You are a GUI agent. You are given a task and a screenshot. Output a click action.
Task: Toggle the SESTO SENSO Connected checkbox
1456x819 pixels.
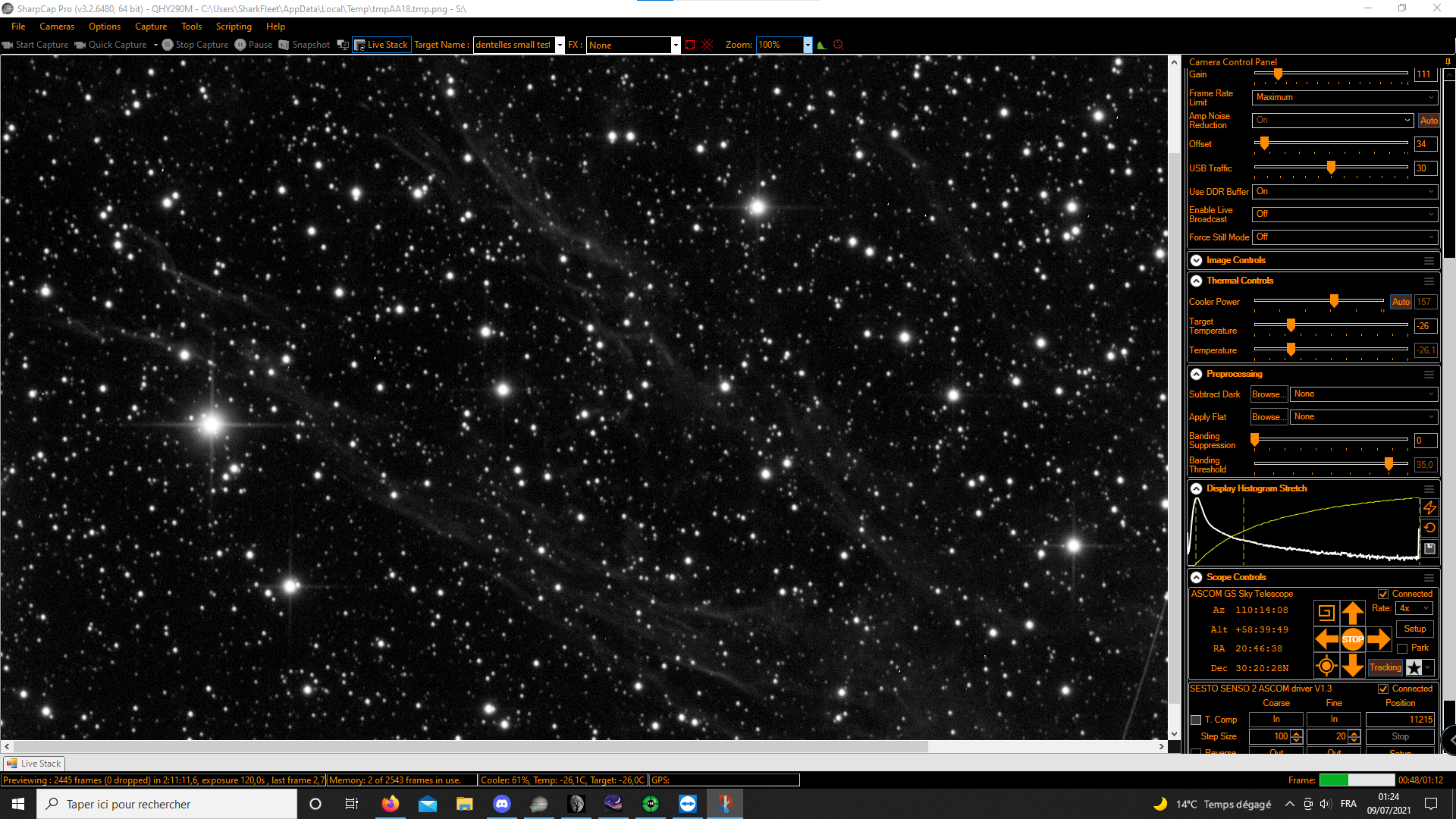coord(1383,689)
